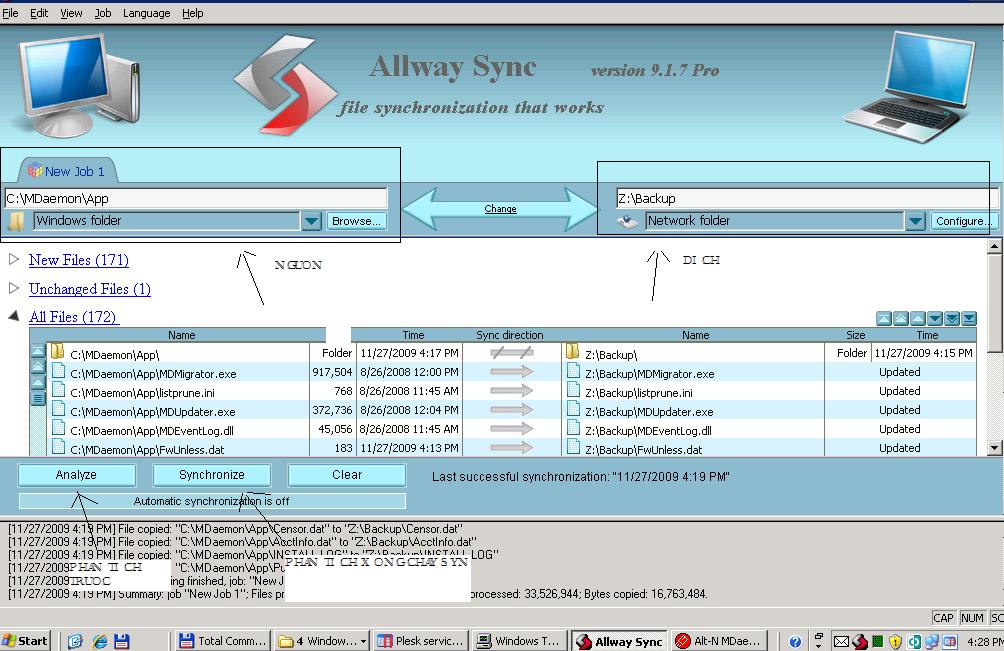Viewport: 1004px width, 651px height.
Task: Switch to Alt-N MDae... taskbar window
Action: tap(718, 641)
